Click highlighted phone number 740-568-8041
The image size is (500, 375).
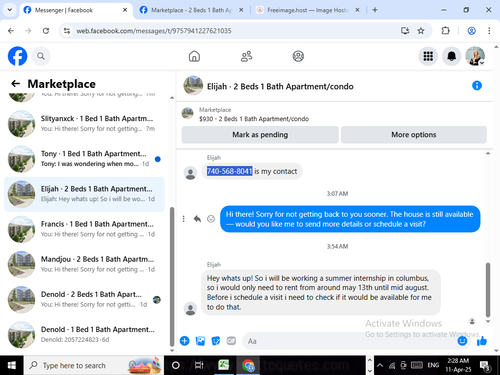(x=229, y=171)
